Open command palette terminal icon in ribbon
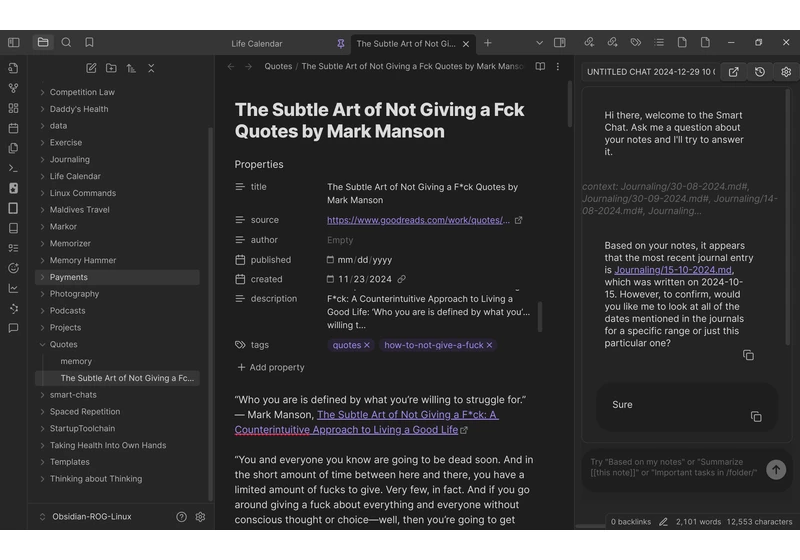 [x=14, y=168]
